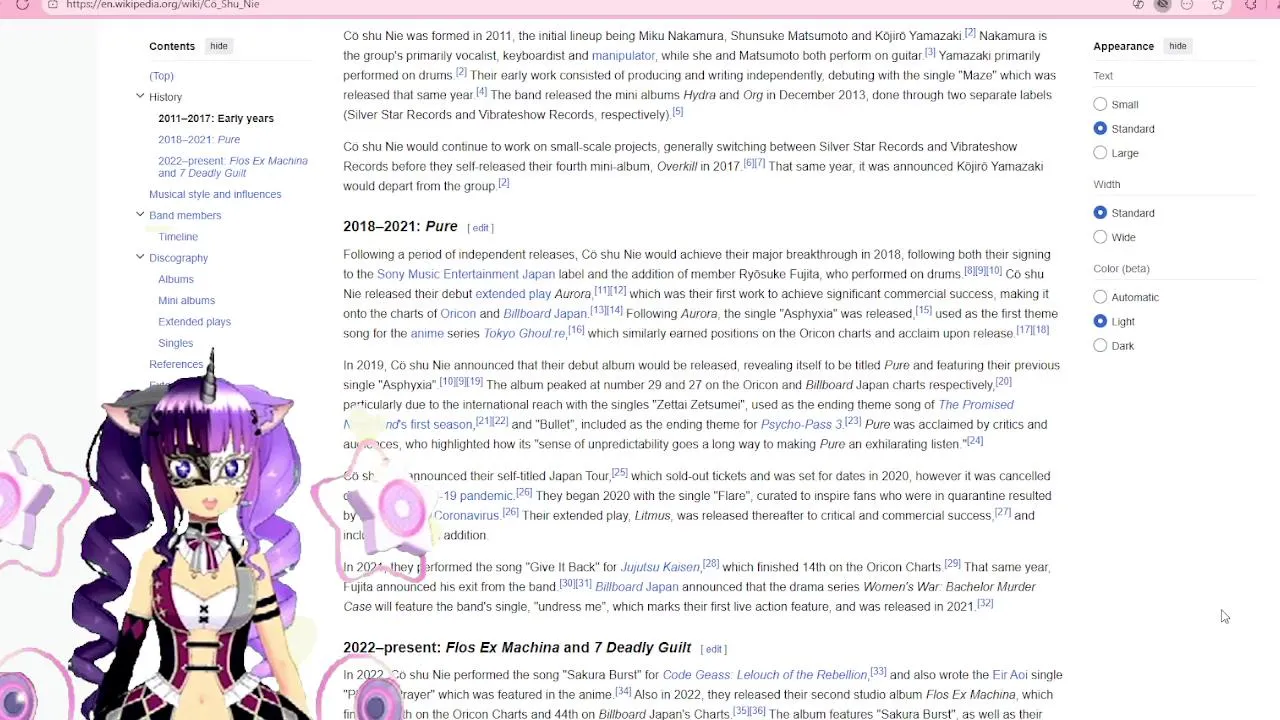Go to 2011–2017: Early years entry
Image resolution: width=1280 pixels, height=720 pixels.
coord(216,118)
